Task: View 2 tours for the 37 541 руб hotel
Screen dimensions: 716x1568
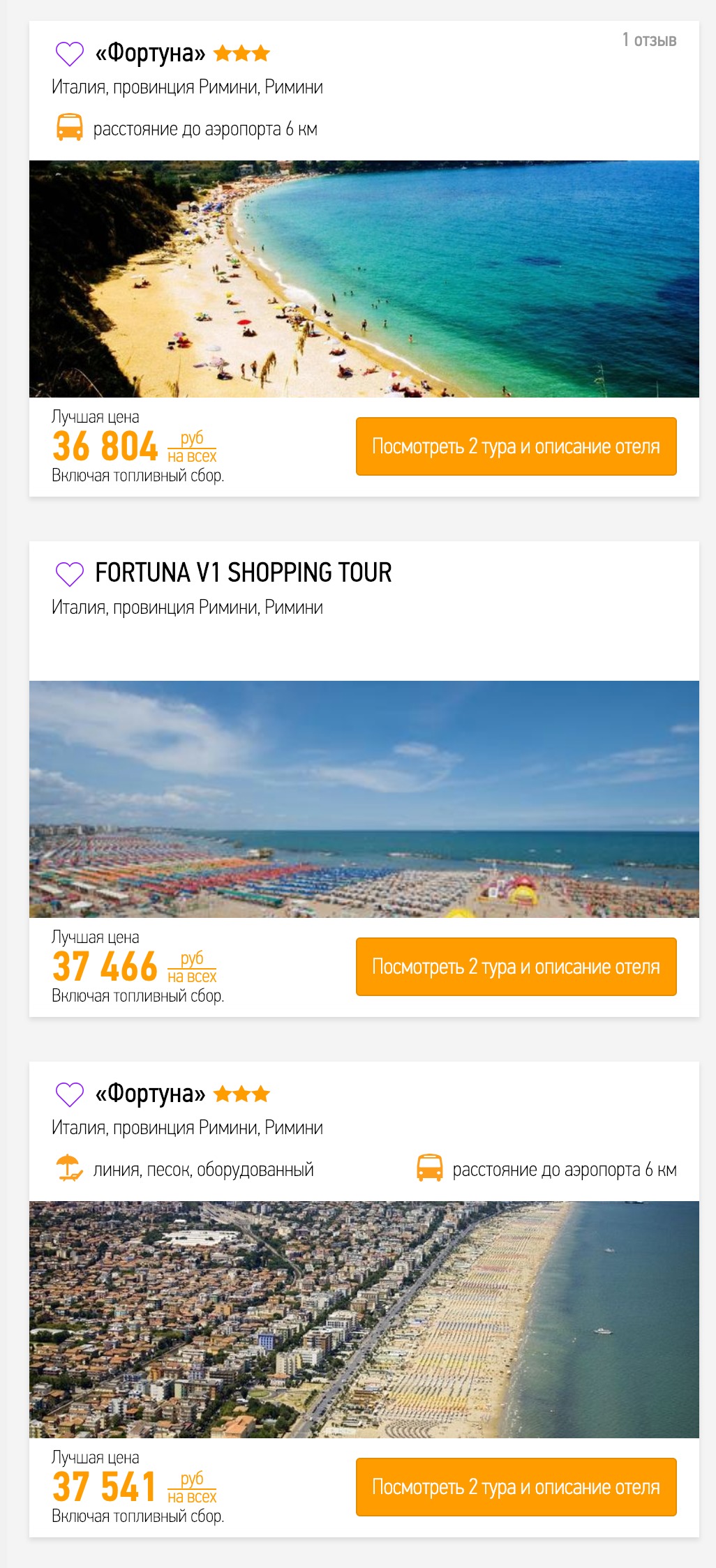Action: click(516, 1487)
